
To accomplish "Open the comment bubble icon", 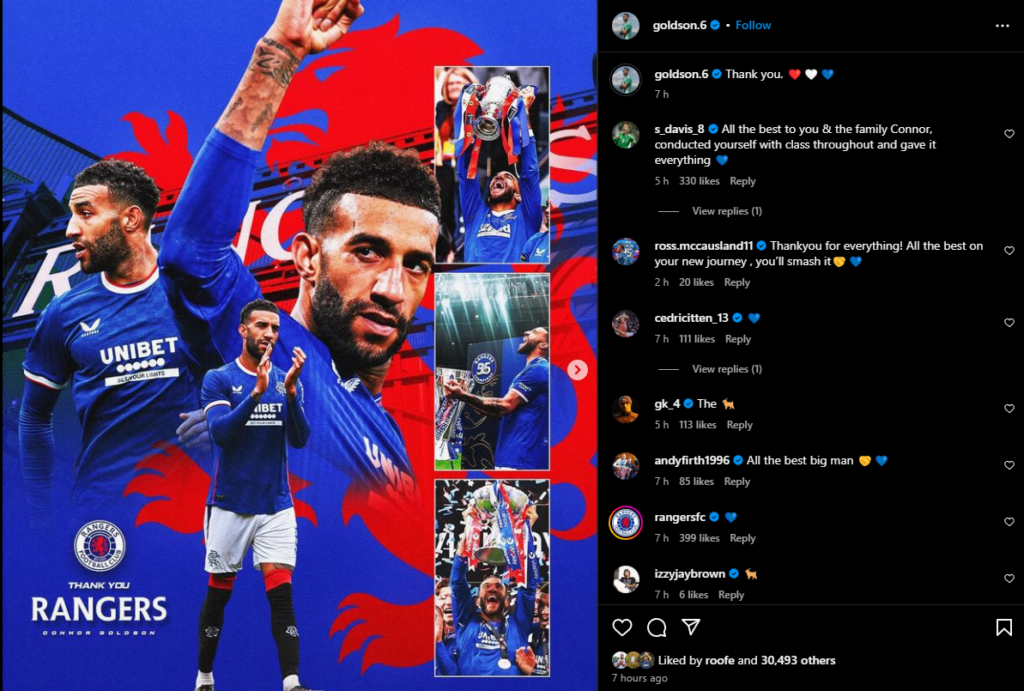I will point(657,628).
